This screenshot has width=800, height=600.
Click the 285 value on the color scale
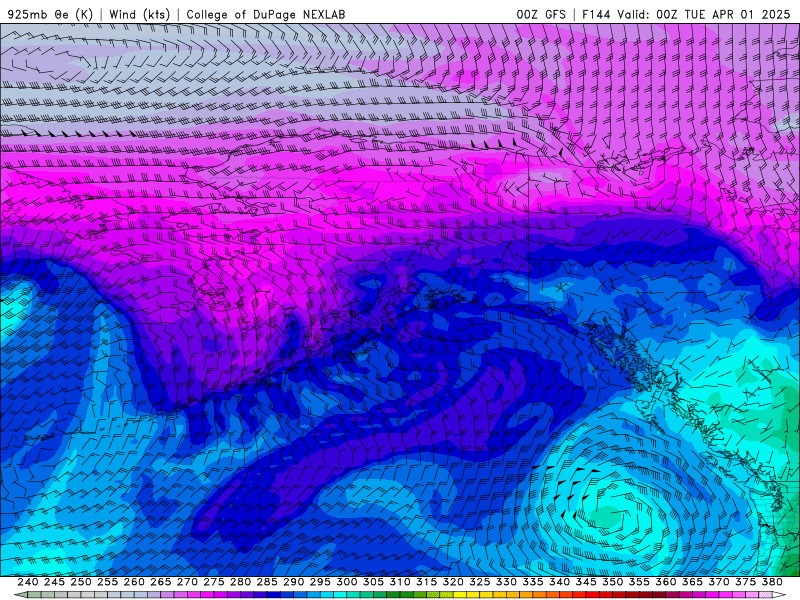tap(267, 582)
